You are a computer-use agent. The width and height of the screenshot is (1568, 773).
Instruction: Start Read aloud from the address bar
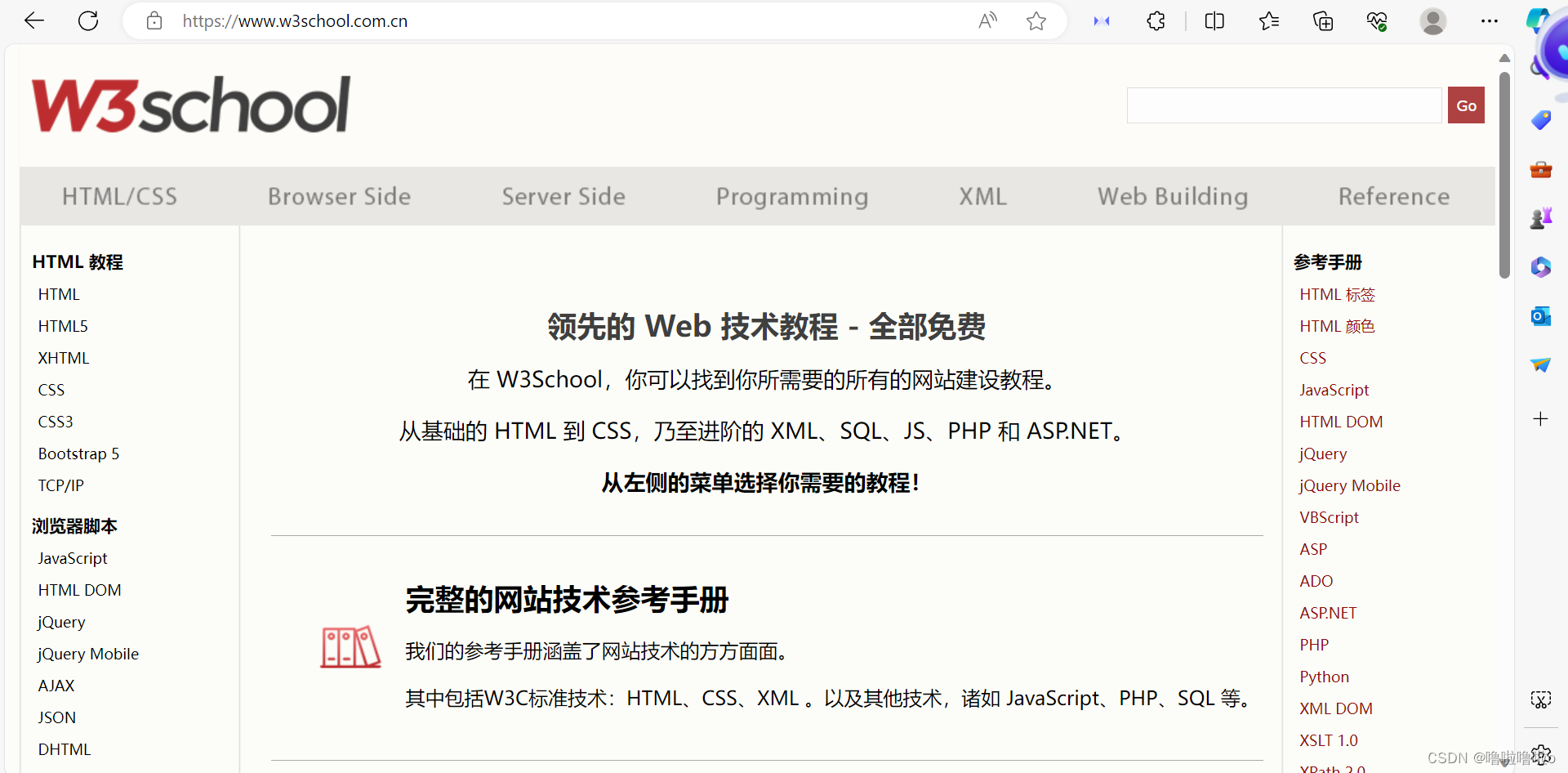coord(987,20)
